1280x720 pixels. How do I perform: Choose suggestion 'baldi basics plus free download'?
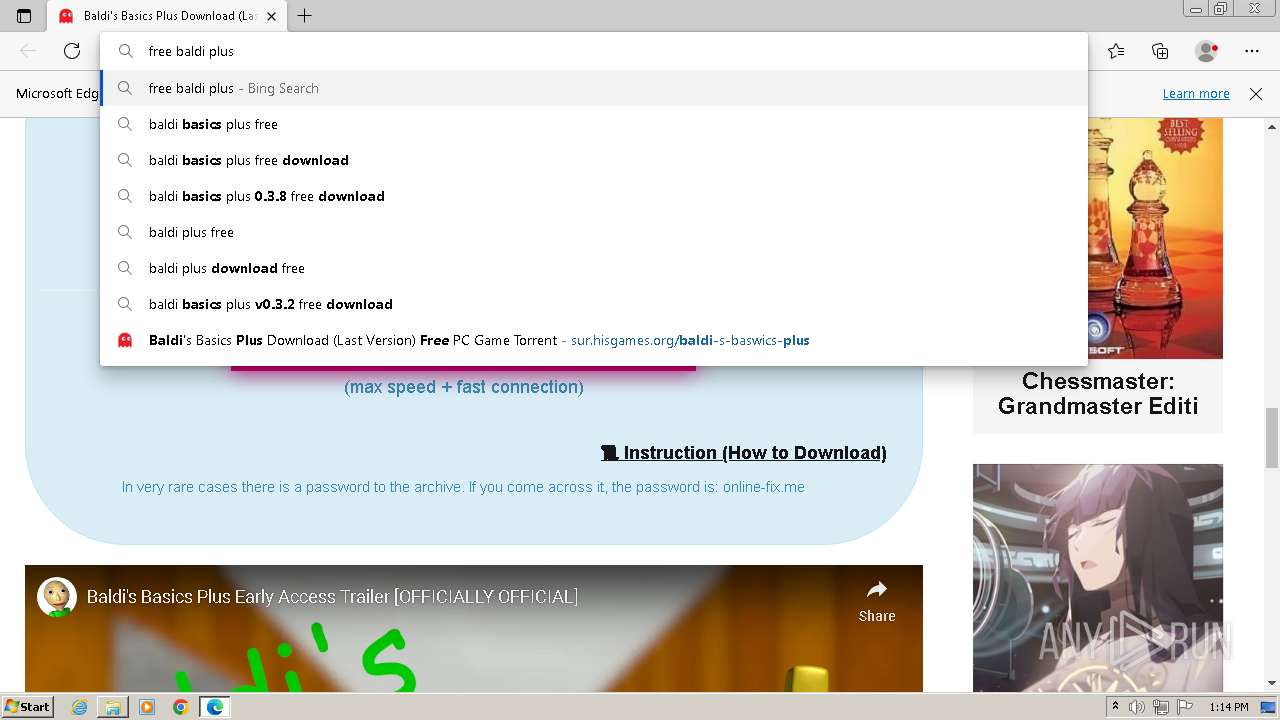coord(594,160)
